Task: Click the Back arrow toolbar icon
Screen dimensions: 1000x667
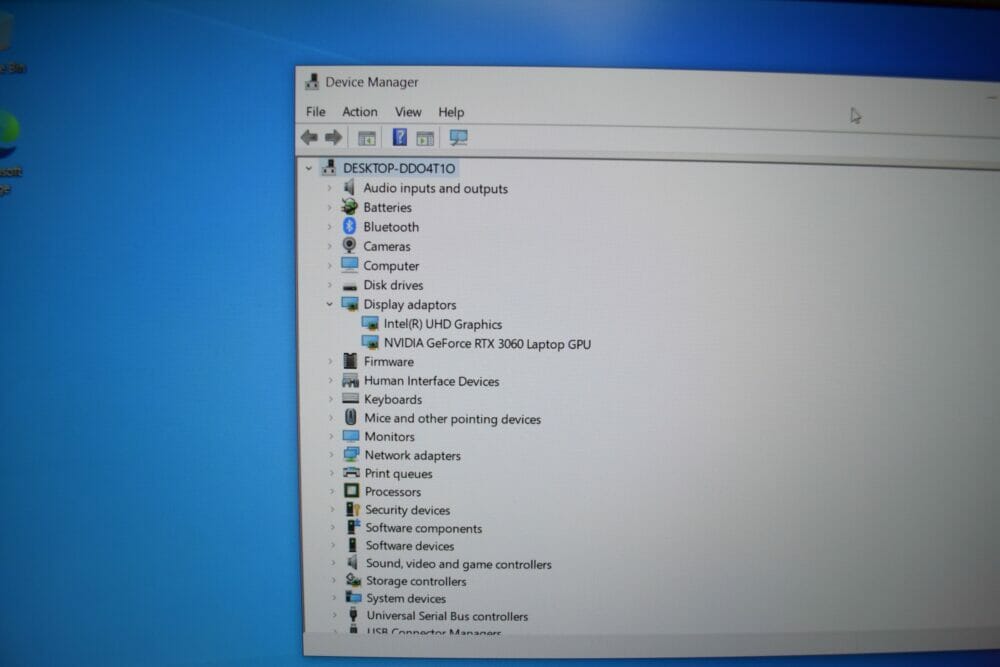Action: [309, 136]
